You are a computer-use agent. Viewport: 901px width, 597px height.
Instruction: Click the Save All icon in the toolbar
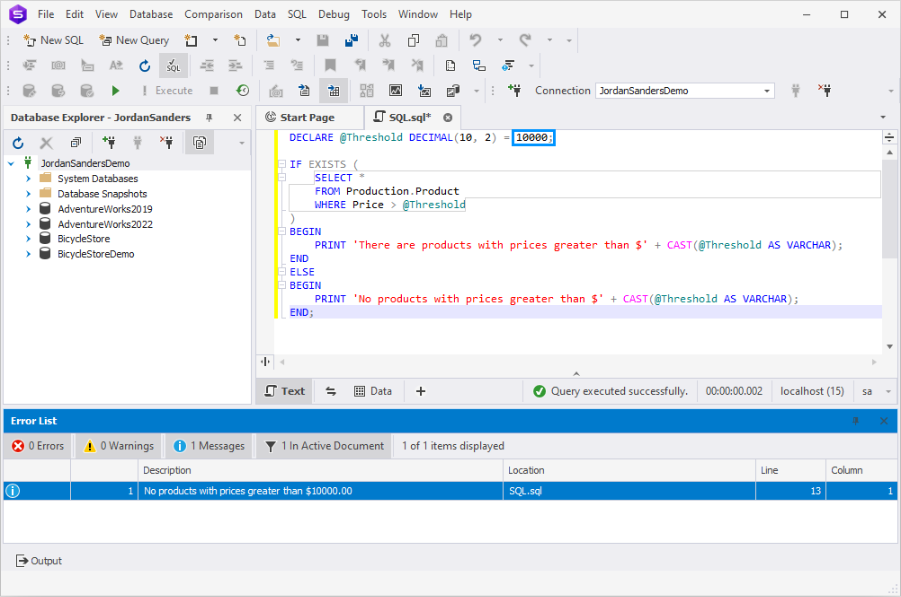[x=351, y=40]
